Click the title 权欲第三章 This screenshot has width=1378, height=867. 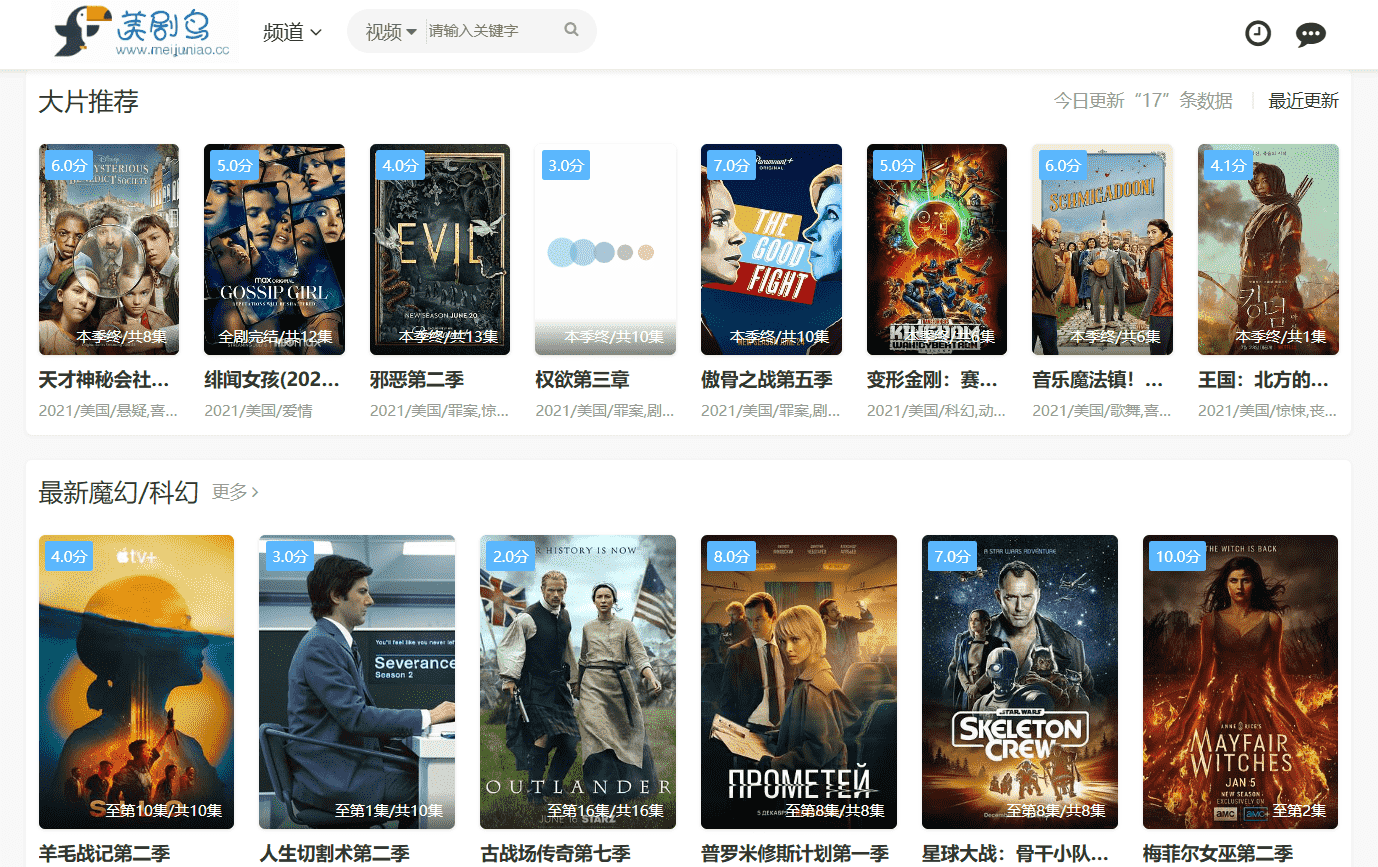(582, 380)
